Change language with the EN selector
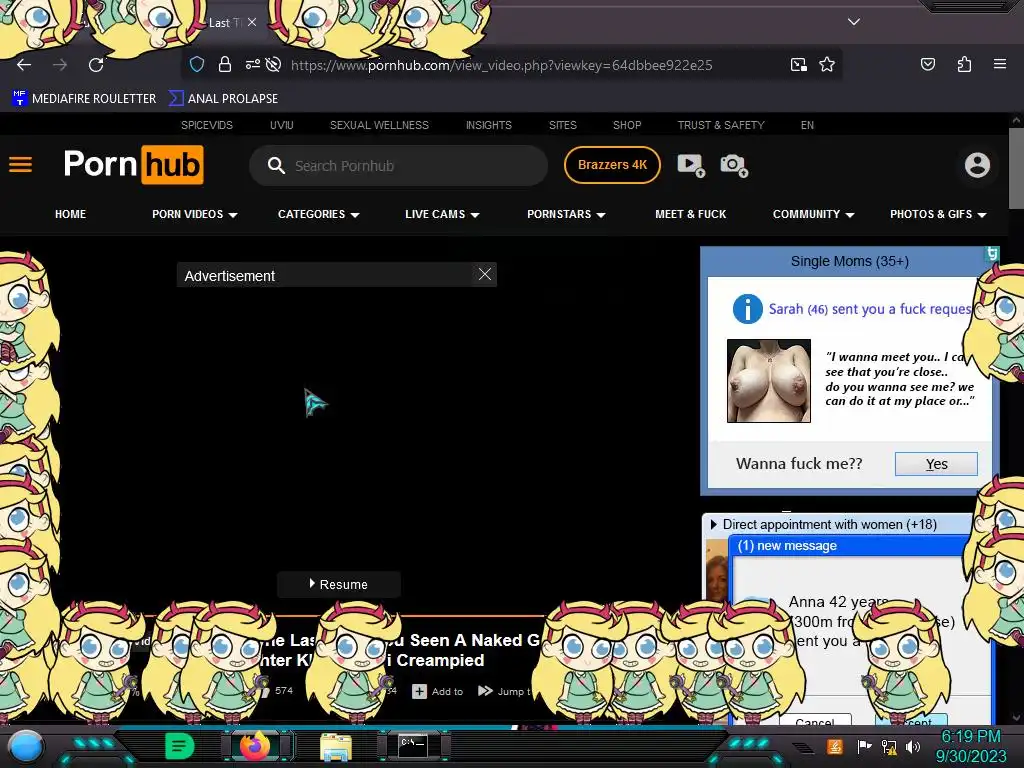Viewport: 1024px width, 768px height. (807, 125)
